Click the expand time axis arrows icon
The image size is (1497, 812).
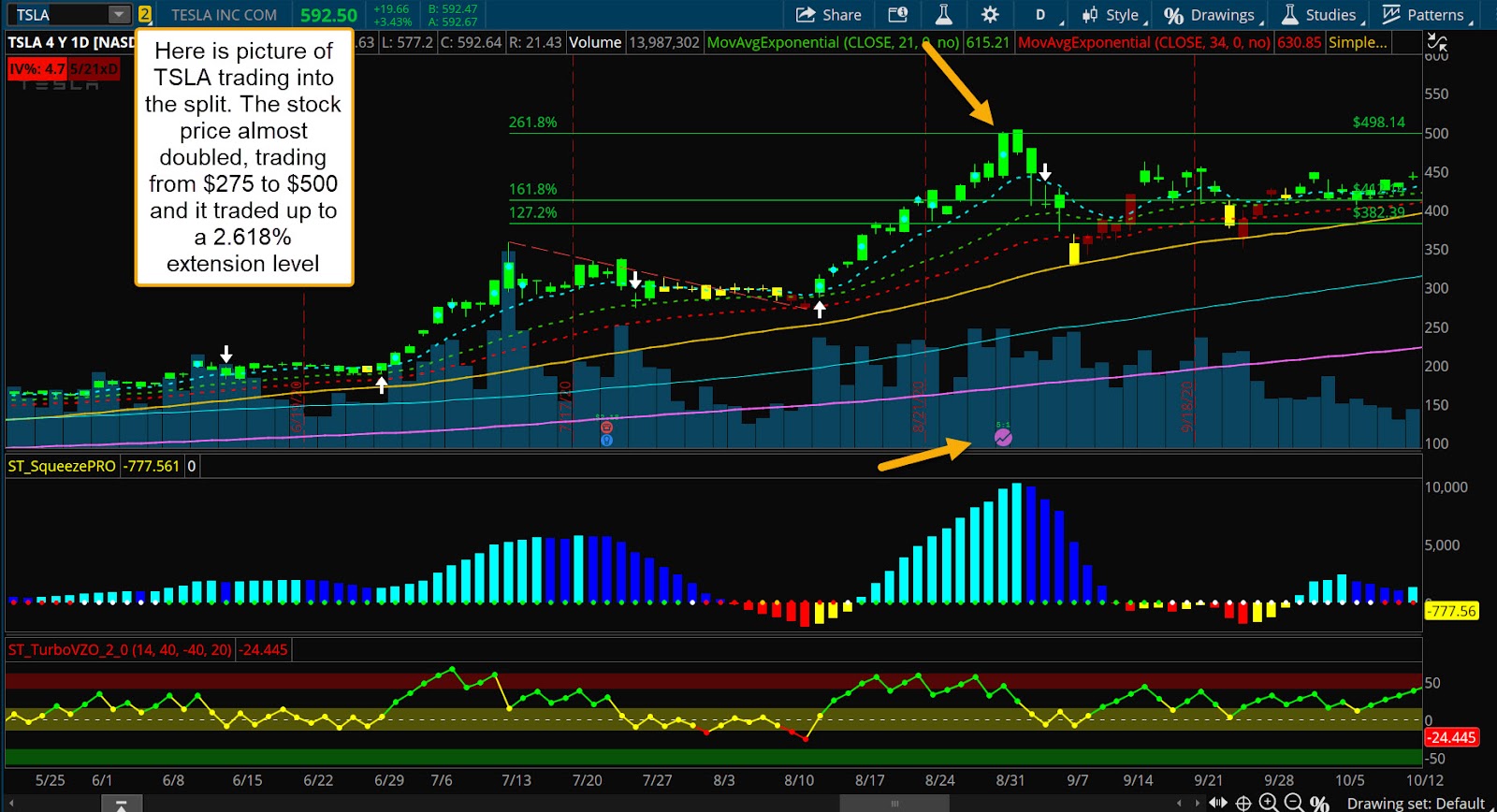coord(1218,803)
